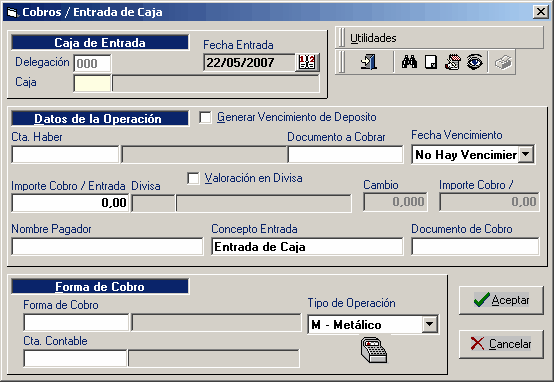Click the Delegación input field
Screen dimensions: 554x382
click(x=92, y=64)
